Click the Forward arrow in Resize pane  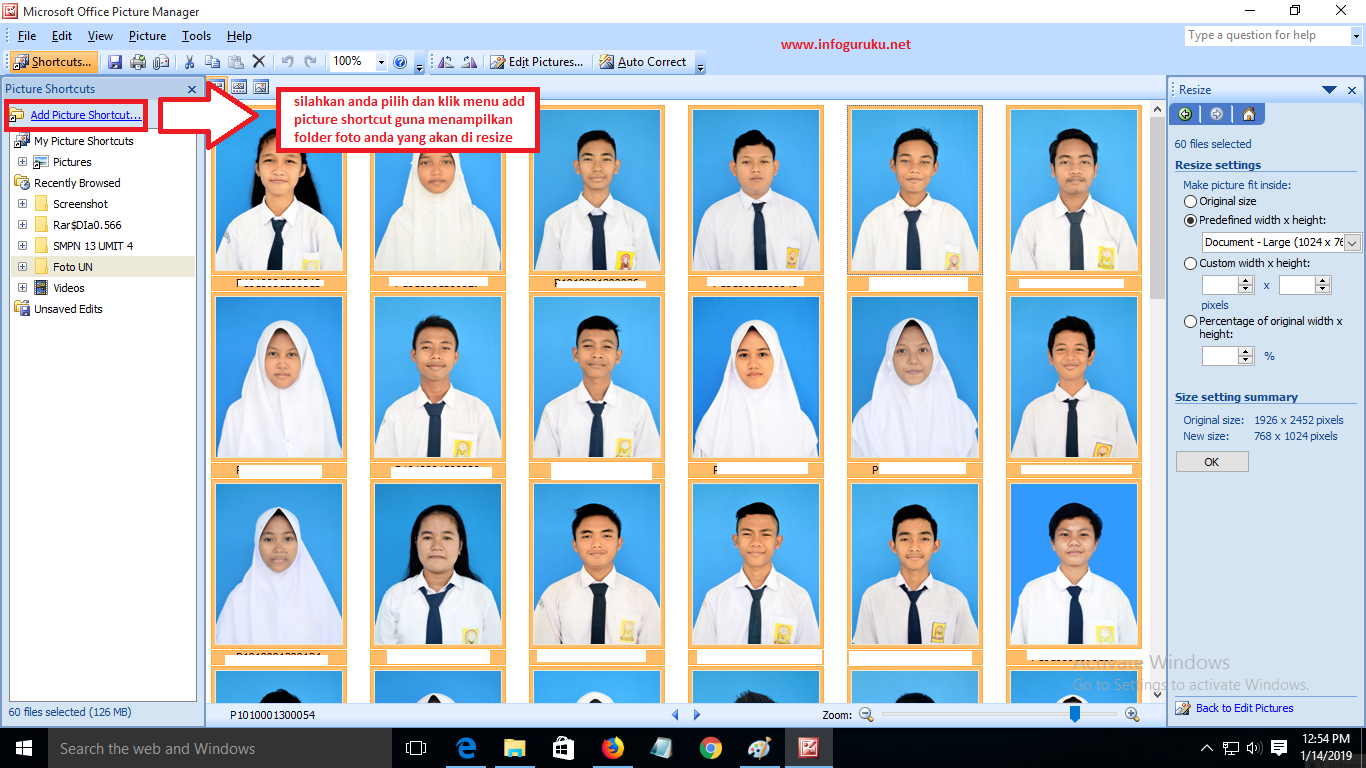[1216, 114]
